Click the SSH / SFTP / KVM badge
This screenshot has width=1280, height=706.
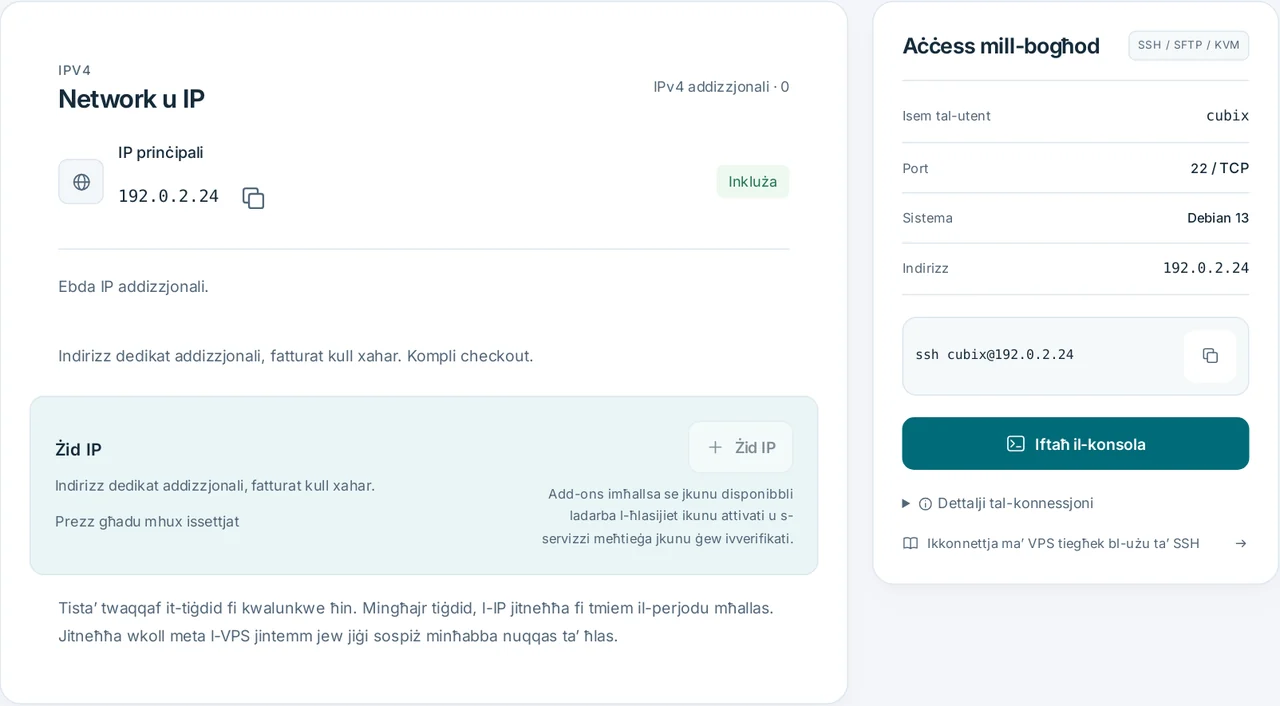click(x=1188, y=45)
